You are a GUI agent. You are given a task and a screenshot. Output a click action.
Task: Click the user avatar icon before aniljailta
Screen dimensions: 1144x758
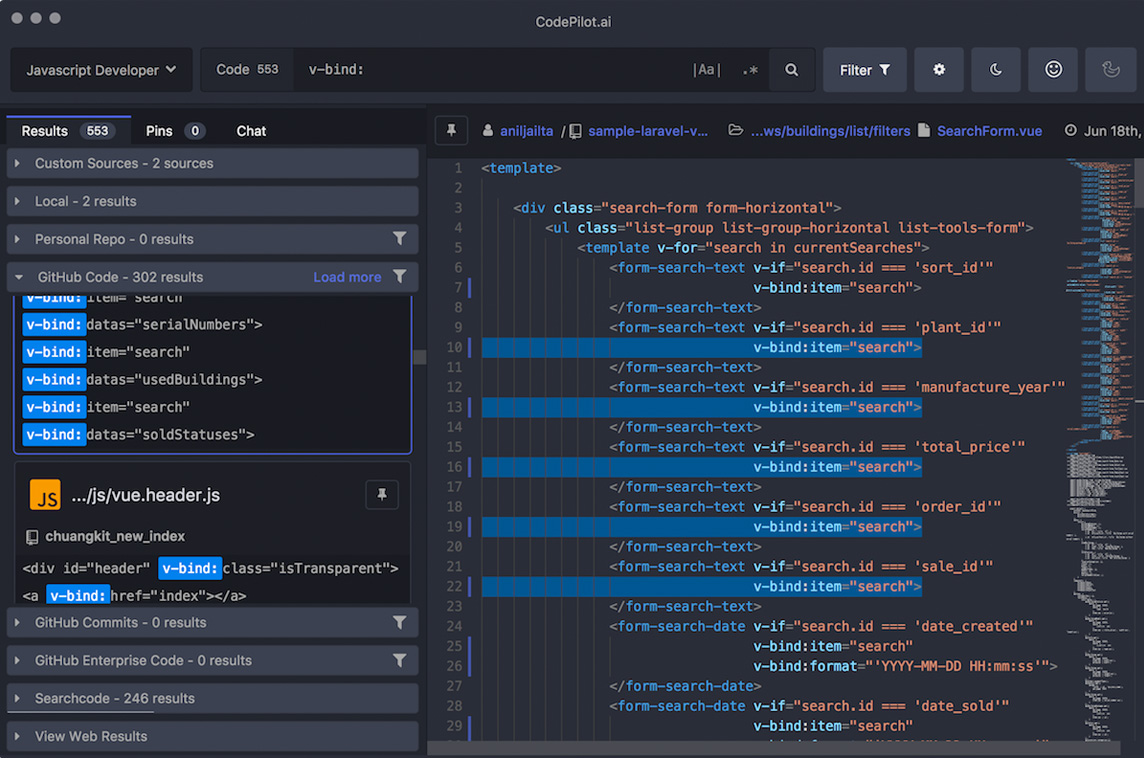(x=487, y=131)
